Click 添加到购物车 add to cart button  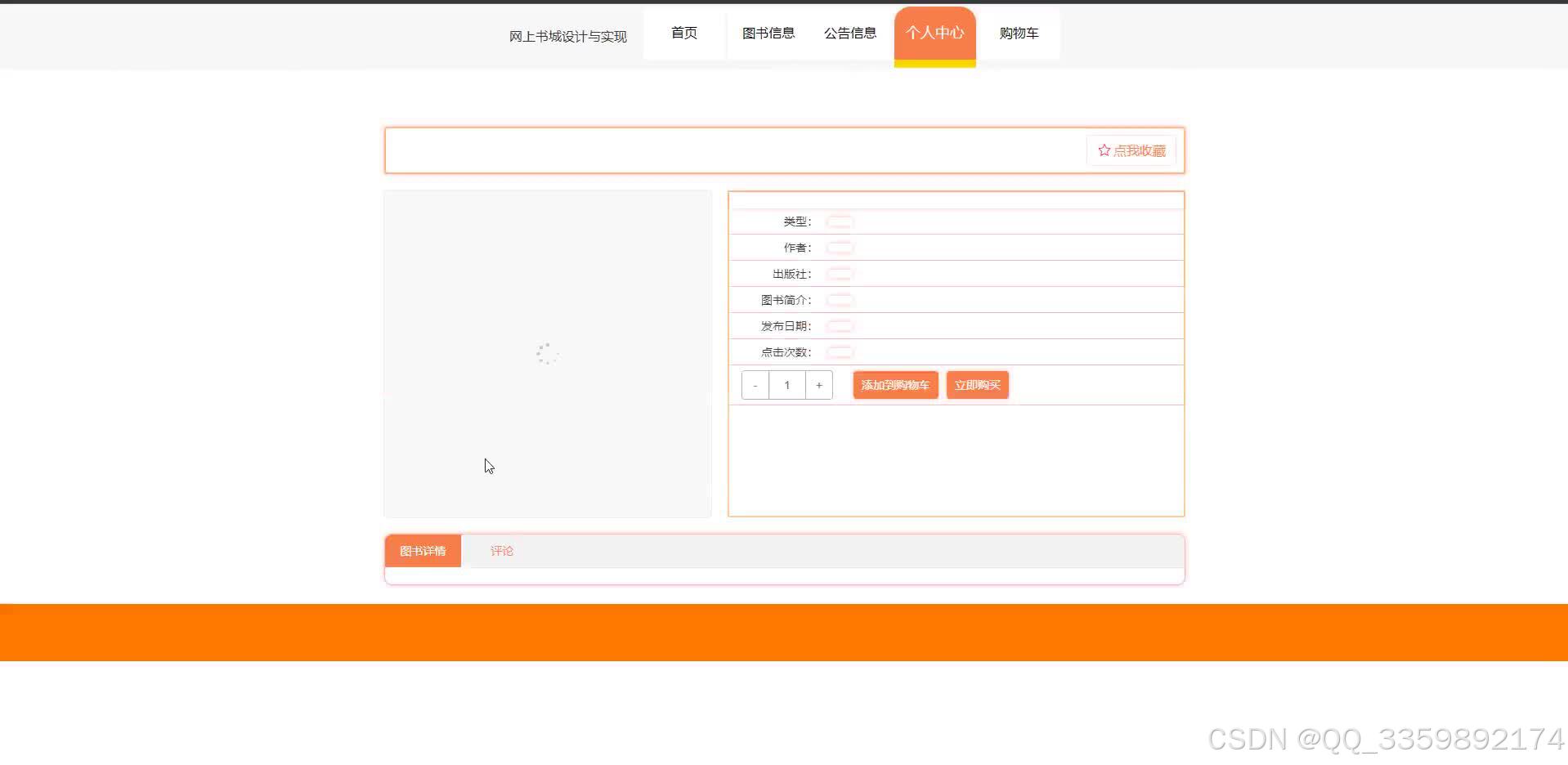[x=895, y=385]
